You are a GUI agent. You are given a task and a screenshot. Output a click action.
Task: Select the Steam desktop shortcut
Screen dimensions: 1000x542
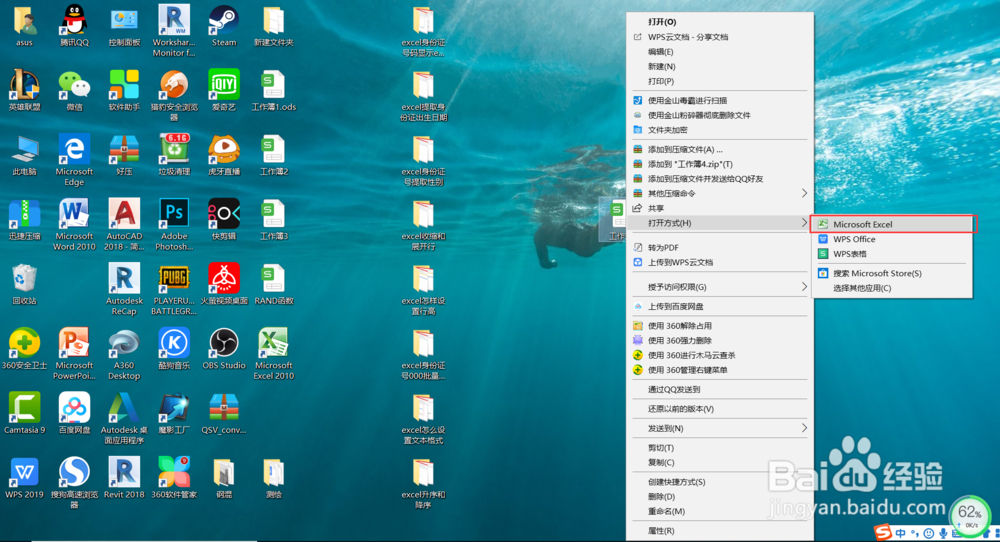(224, 26)
